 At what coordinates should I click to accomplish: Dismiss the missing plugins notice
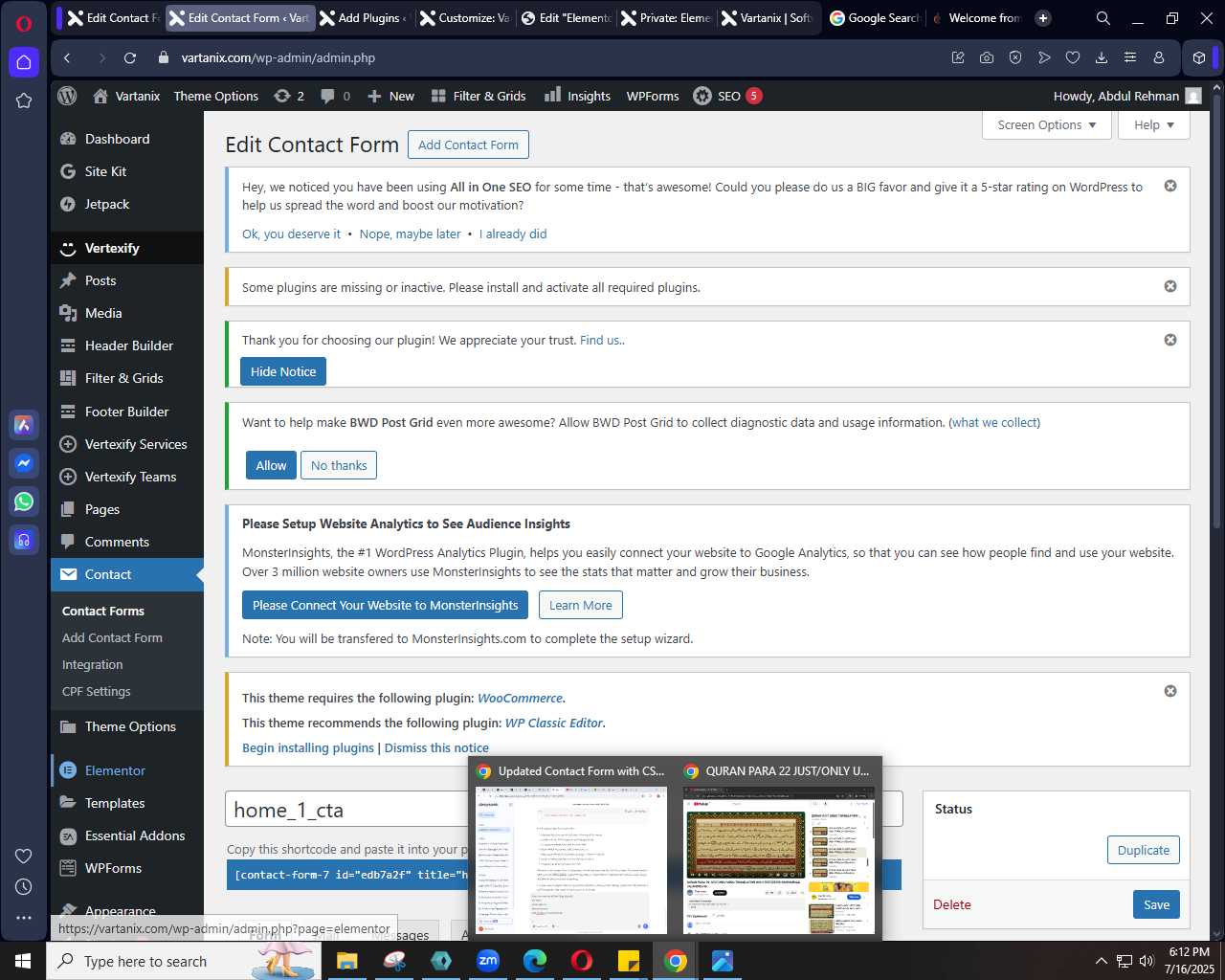(1170, 286)
